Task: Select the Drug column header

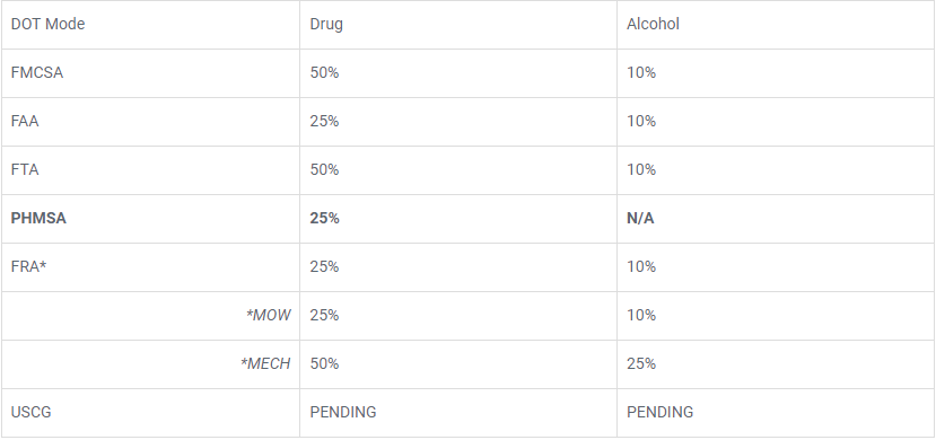Action: tap(326, 24)
